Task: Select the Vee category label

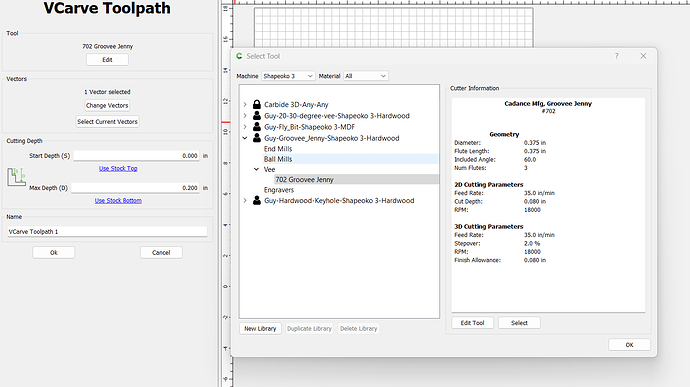Action: (x=269, y=170)
